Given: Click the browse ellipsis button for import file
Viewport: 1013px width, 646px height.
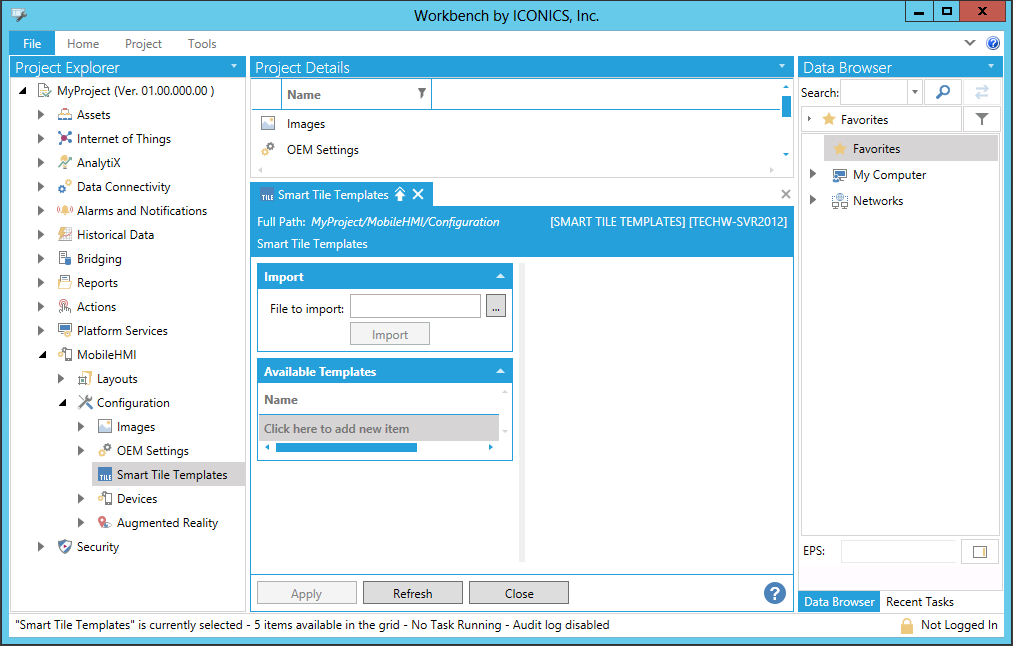Looking at the screenshot, I should pyautogui.click(x=496, y=306).
